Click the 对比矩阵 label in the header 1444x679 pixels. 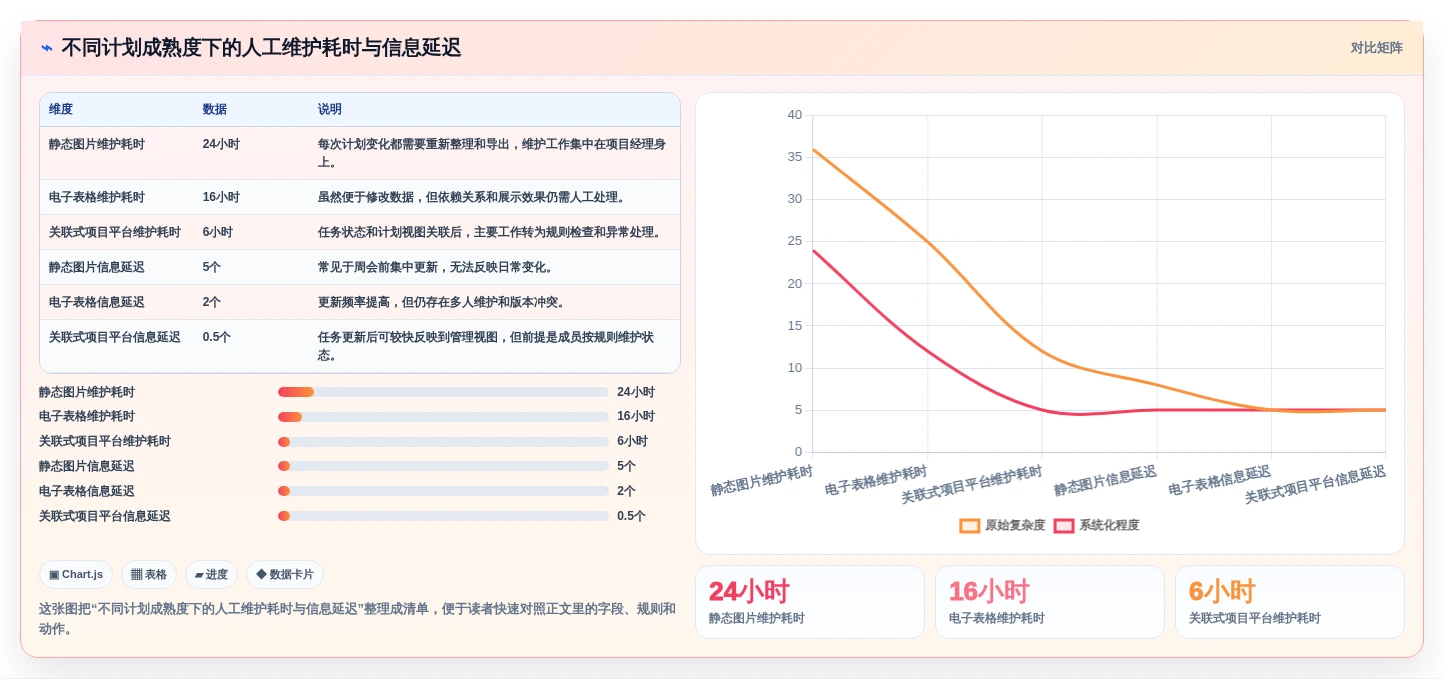point(1376,48)
